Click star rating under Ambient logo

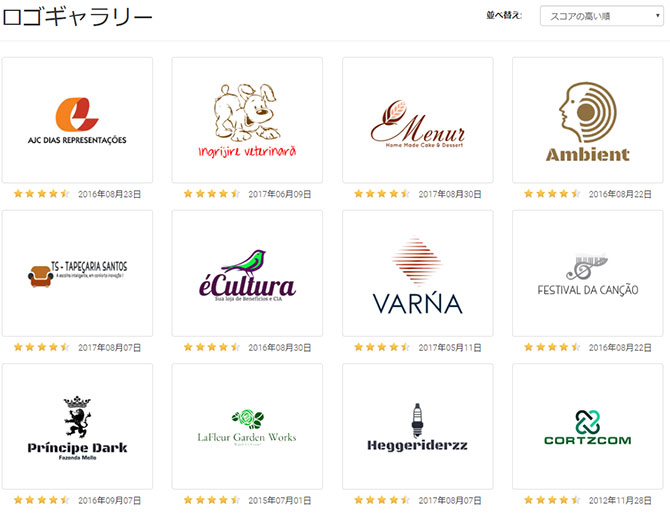pos(552,194)
